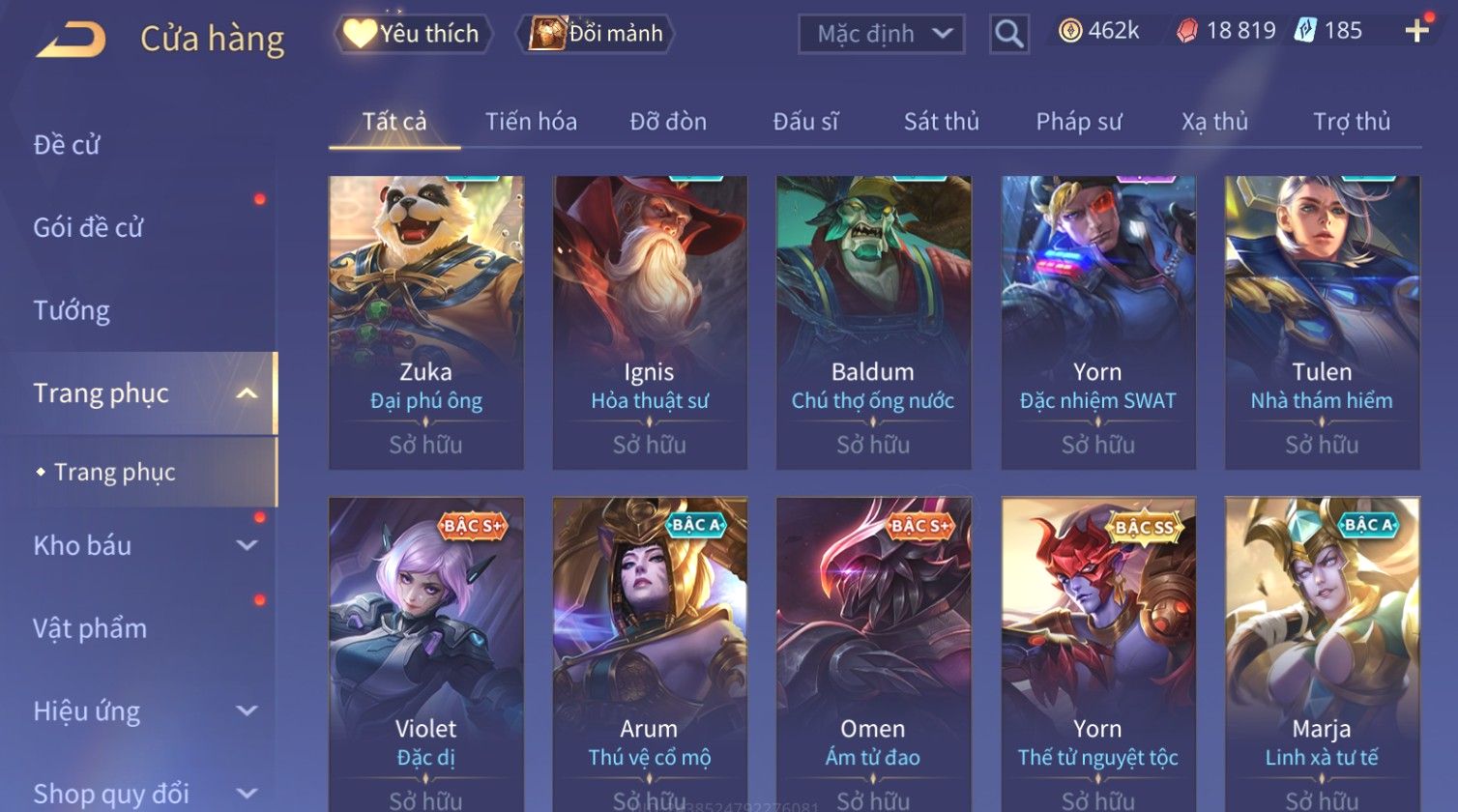Switch to the Sát thủ tab
The image size is (1458, 812).
[x=941, y=122]
